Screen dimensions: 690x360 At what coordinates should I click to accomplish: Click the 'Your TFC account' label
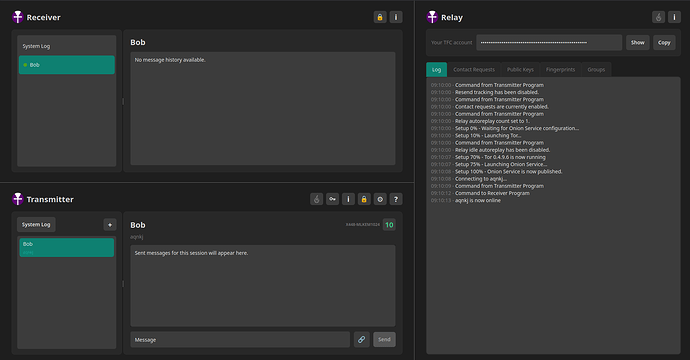[451, 43]
